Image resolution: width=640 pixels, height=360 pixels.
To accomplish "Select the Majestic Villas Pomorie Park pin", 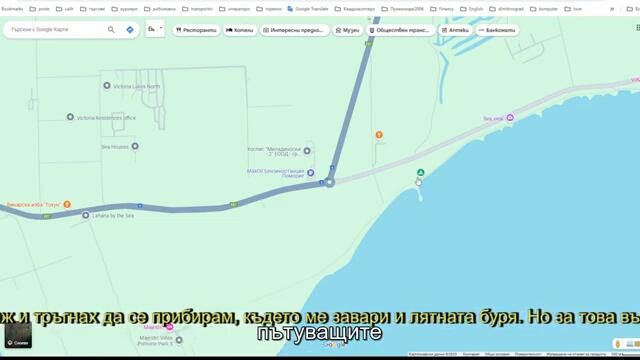I will [179, 340].
